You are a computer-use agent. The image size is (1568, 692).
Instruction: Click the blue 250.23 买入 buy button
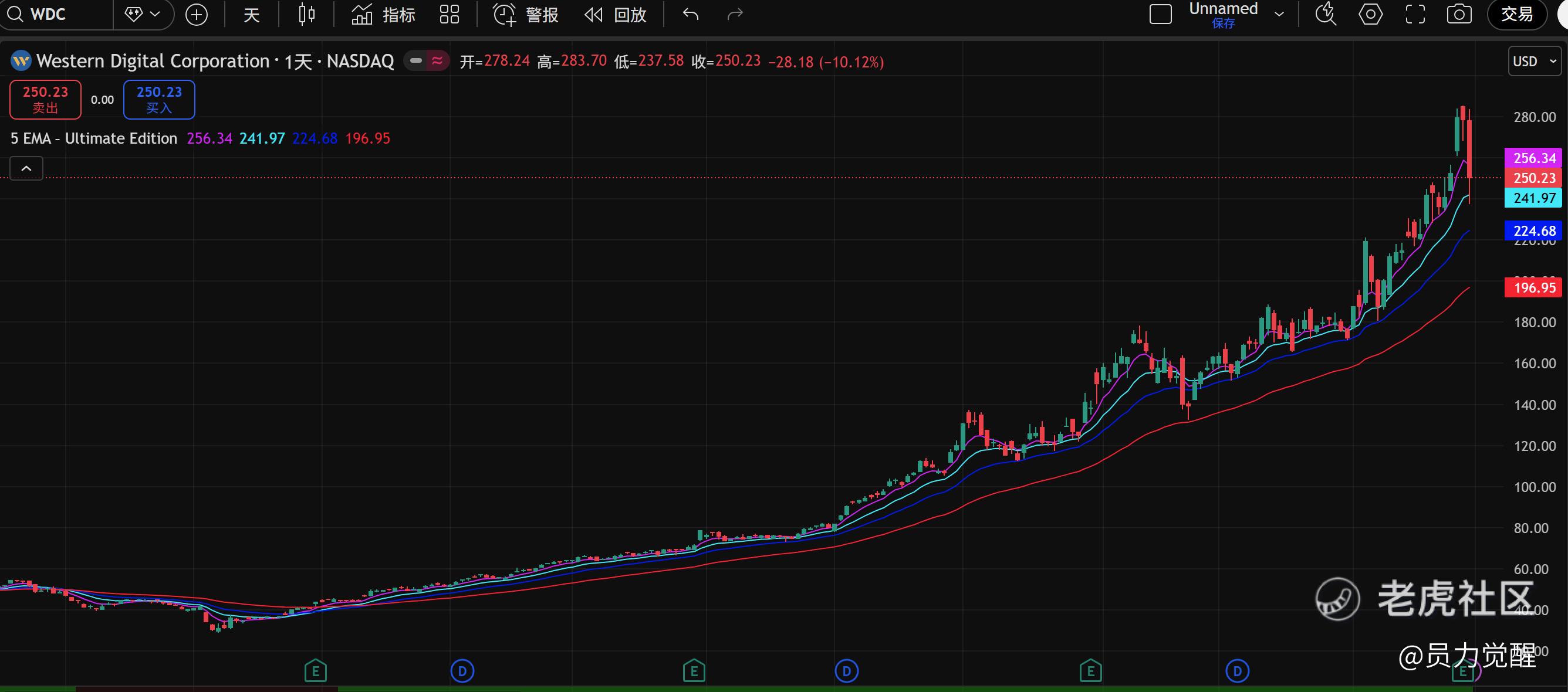[x=159, y=99]
